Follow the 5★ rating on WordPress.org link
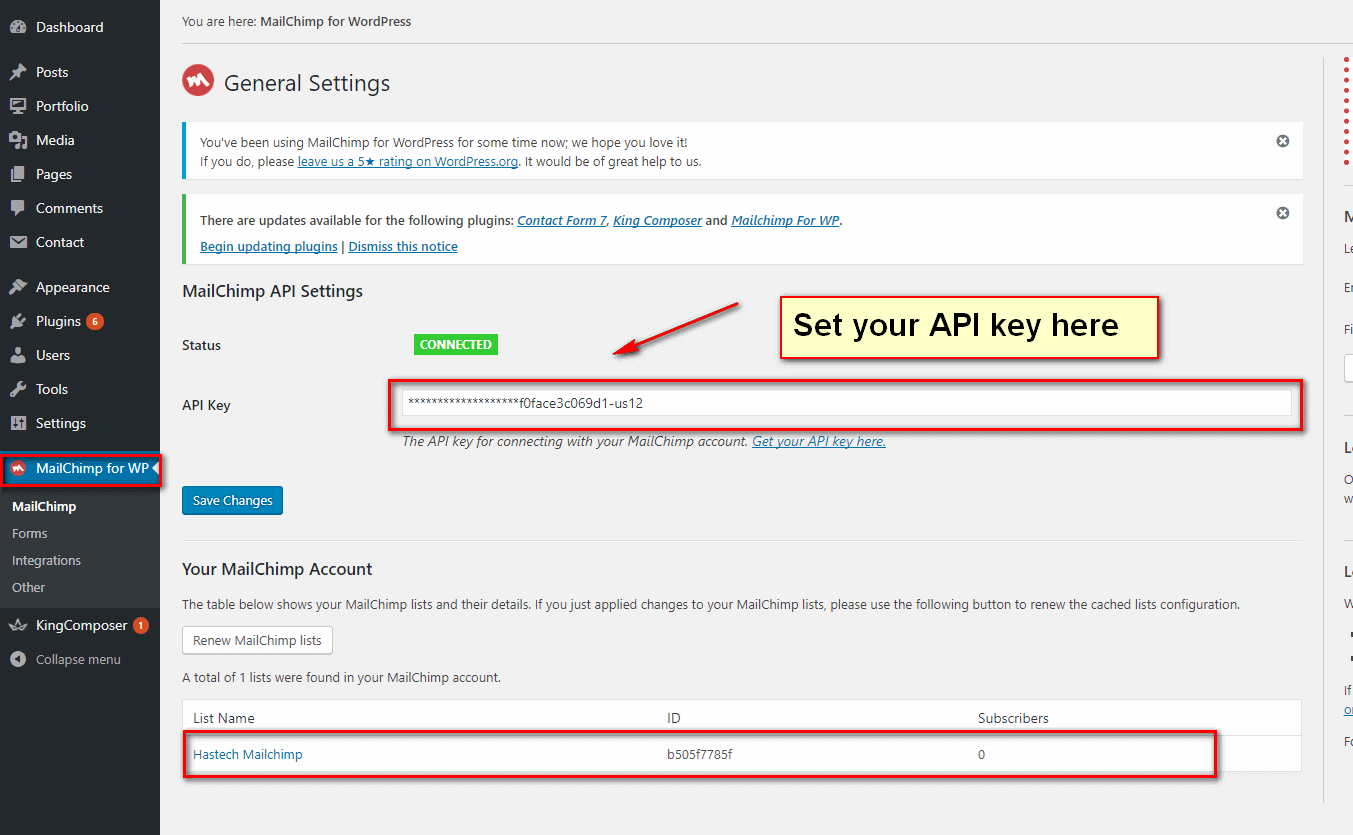Screen dimensions: 1353x835 408,161
